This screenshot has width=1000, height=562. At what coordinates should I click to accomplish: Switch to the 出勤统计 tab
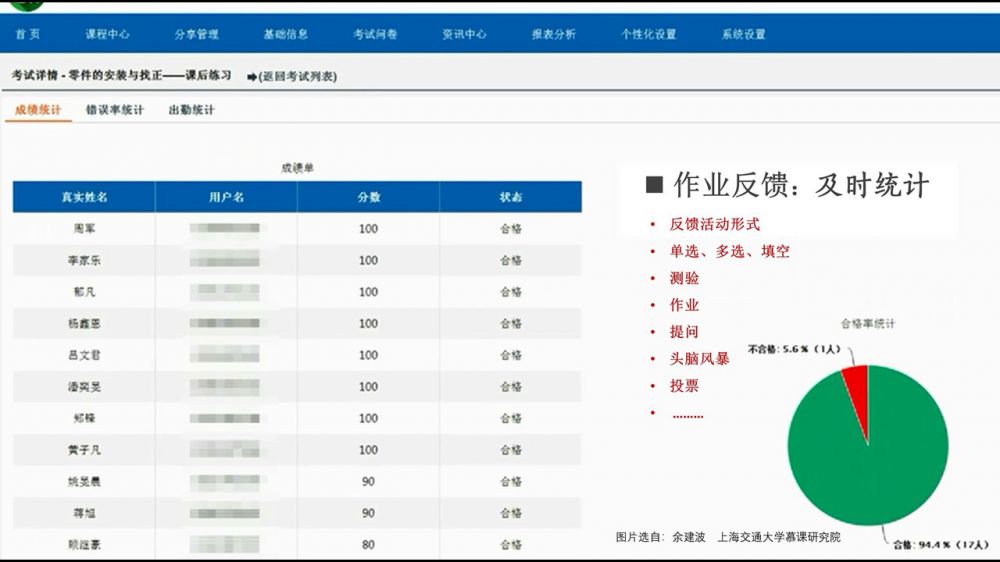pos(191,110)
